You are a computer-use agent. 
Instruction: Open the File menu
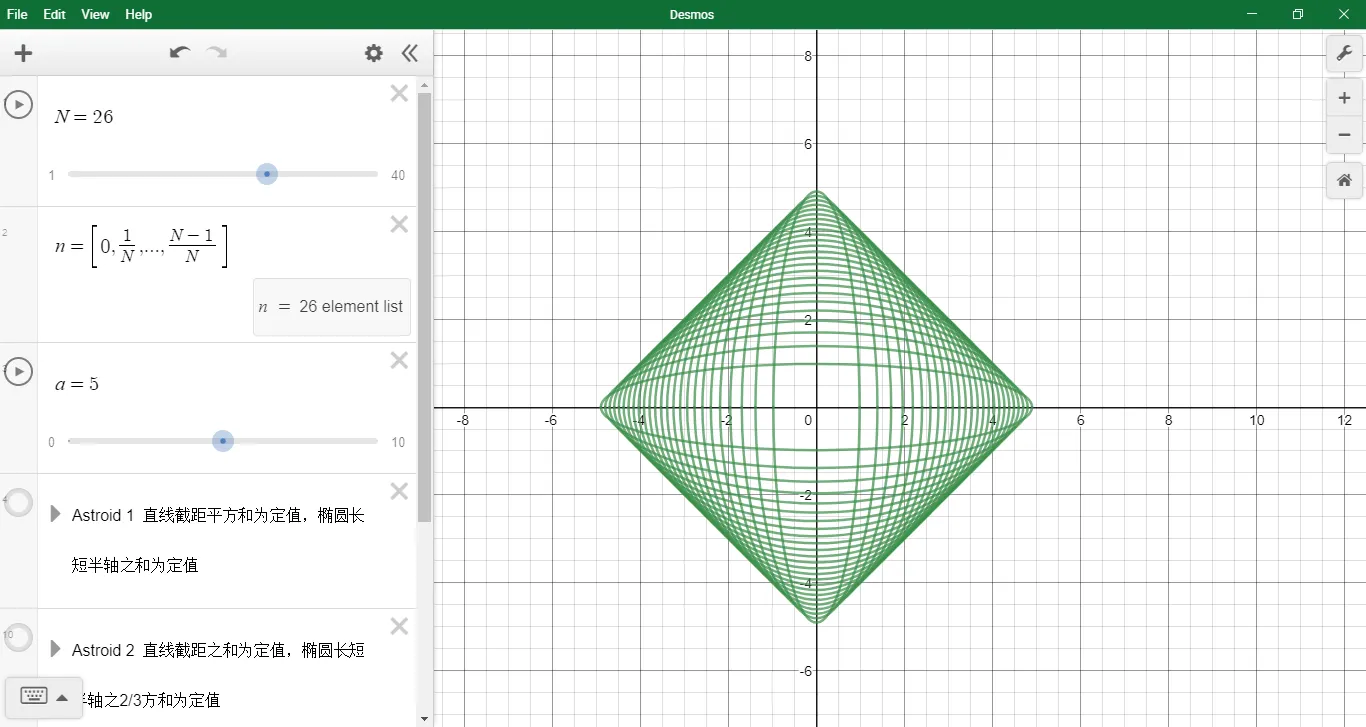pyautogui.click(x=17, y=14)
